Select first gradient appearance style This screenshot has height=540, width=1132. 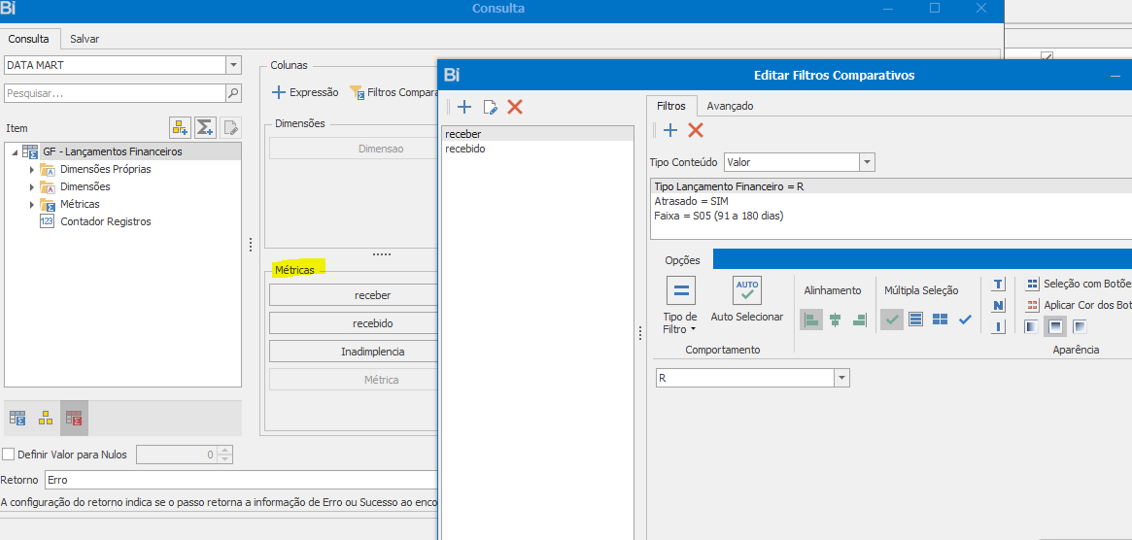(x=1031, y=327)
